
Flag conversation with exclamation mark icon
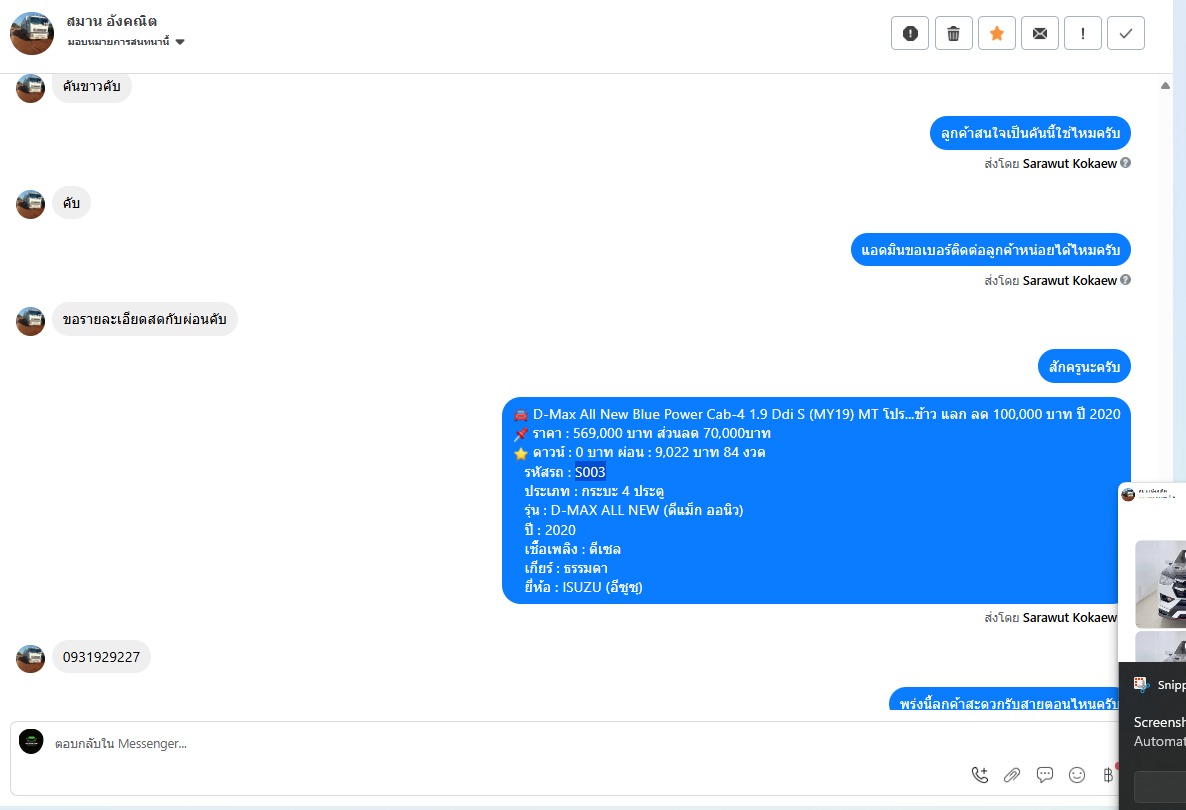coord(1082,33)
